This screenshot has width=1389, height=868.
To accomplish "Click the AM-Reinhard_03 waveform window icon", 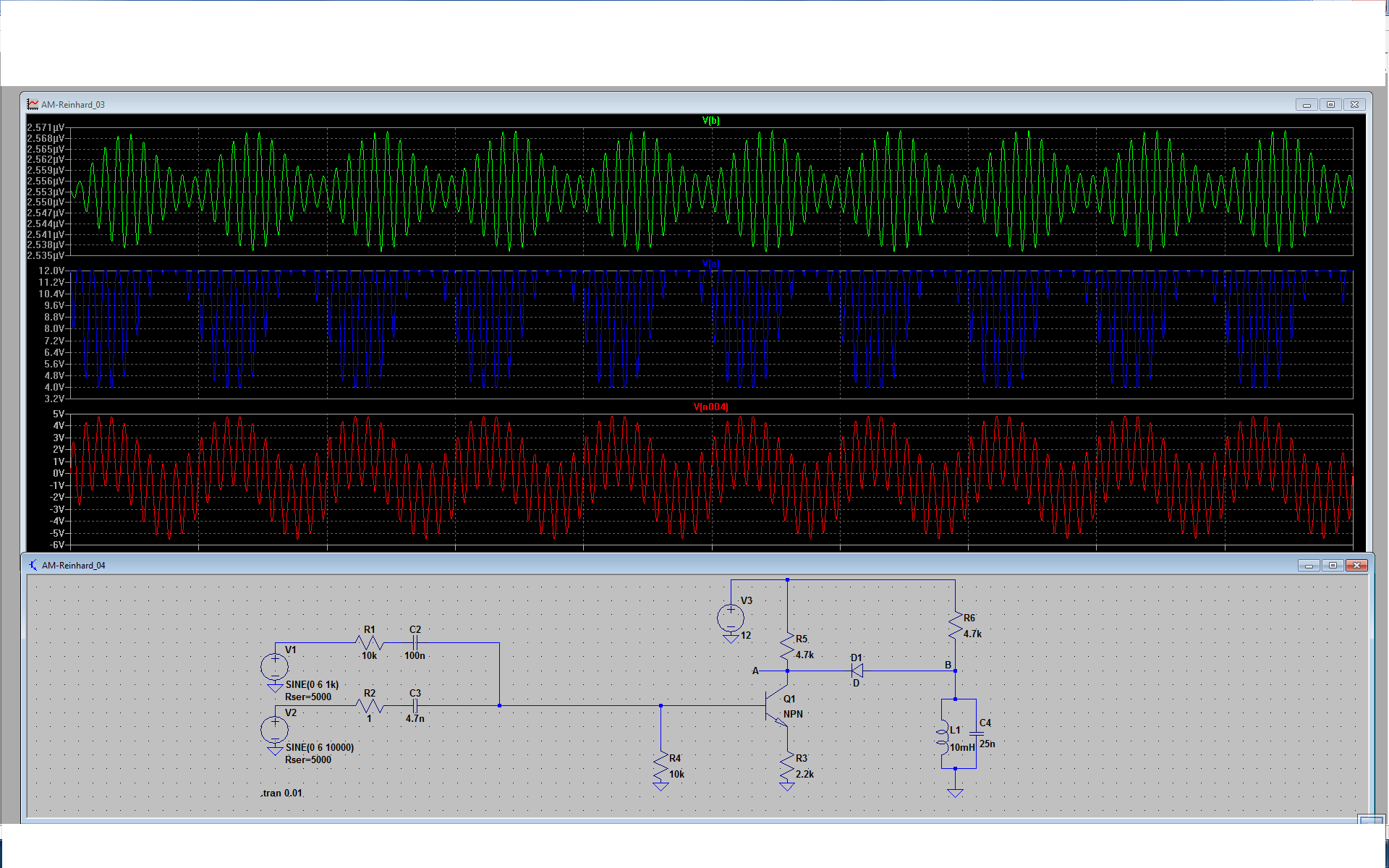I will coord(33,104).
